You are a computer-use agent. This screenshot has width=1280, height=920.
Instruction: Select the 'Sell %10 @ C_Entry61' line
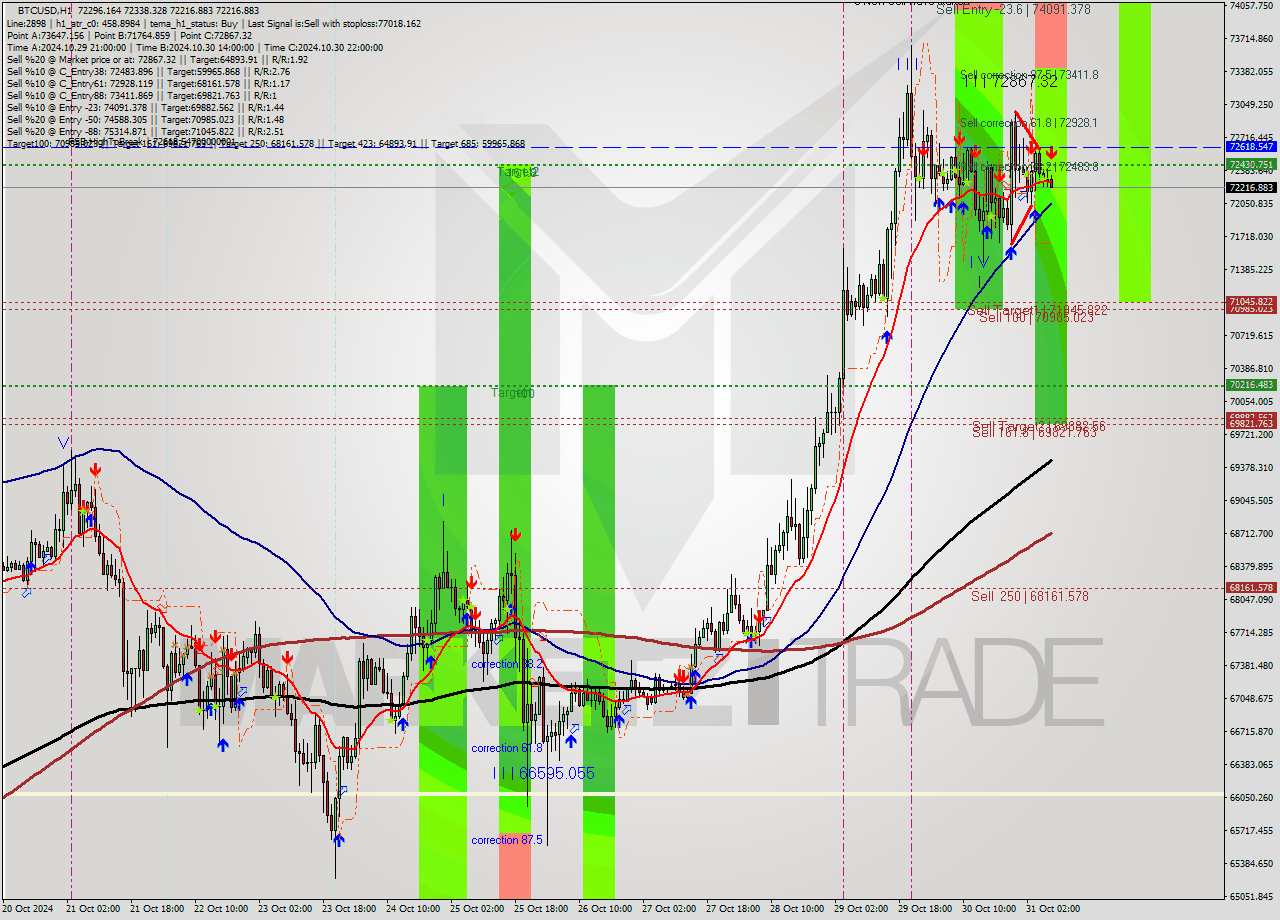pyautogui.click(x=148, y=83)
